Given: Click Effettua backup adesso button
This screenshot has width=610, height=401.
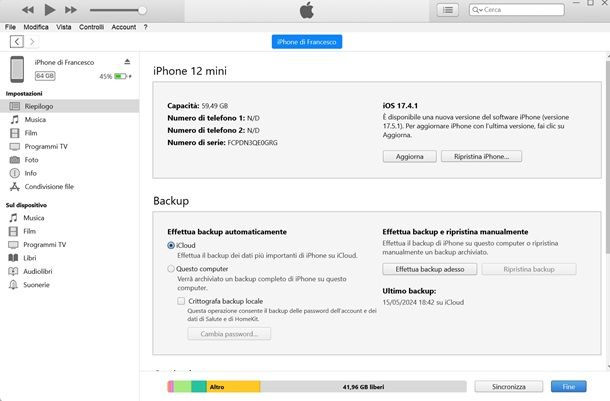Looking at the screenshot, I should [x=430, y=269].
